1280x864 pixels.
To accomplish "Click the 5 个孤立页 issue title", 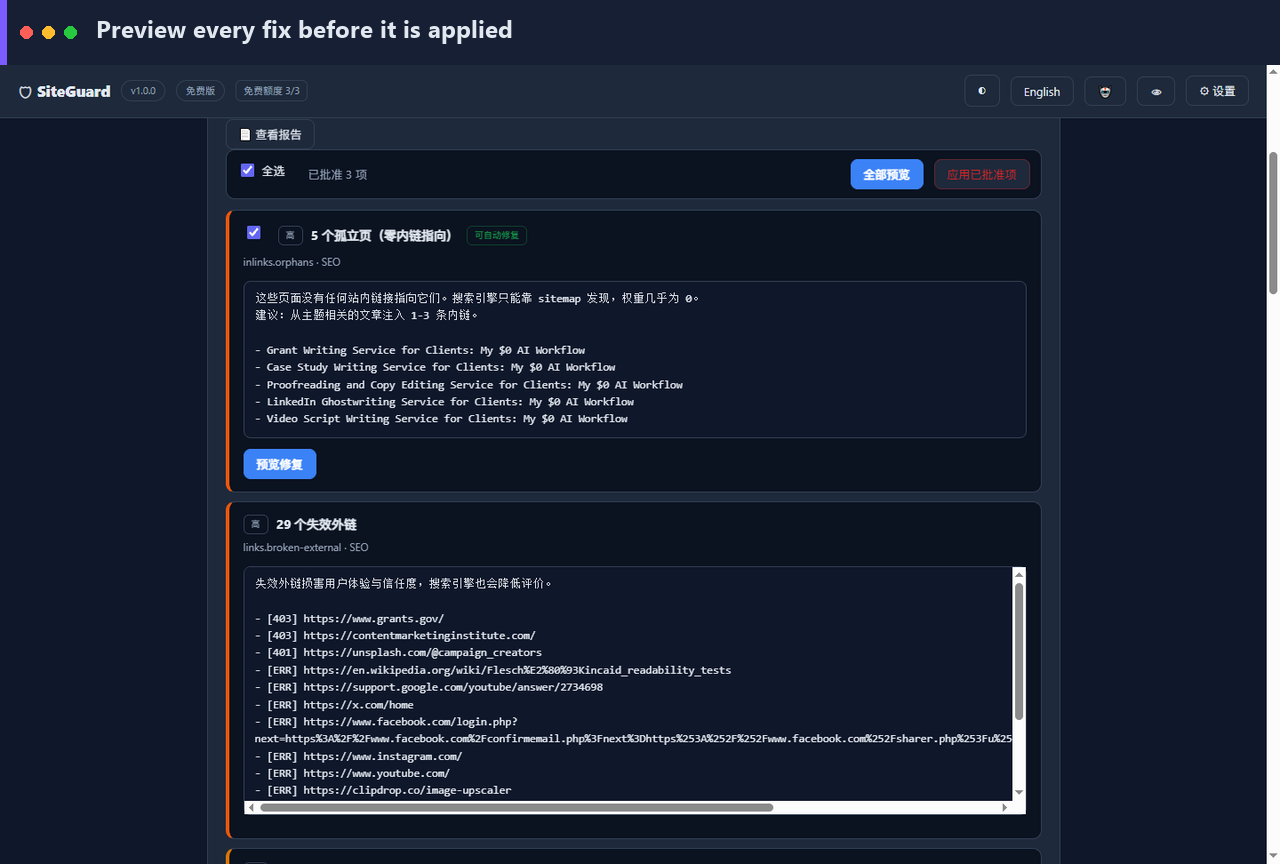I will click(382, 236).
